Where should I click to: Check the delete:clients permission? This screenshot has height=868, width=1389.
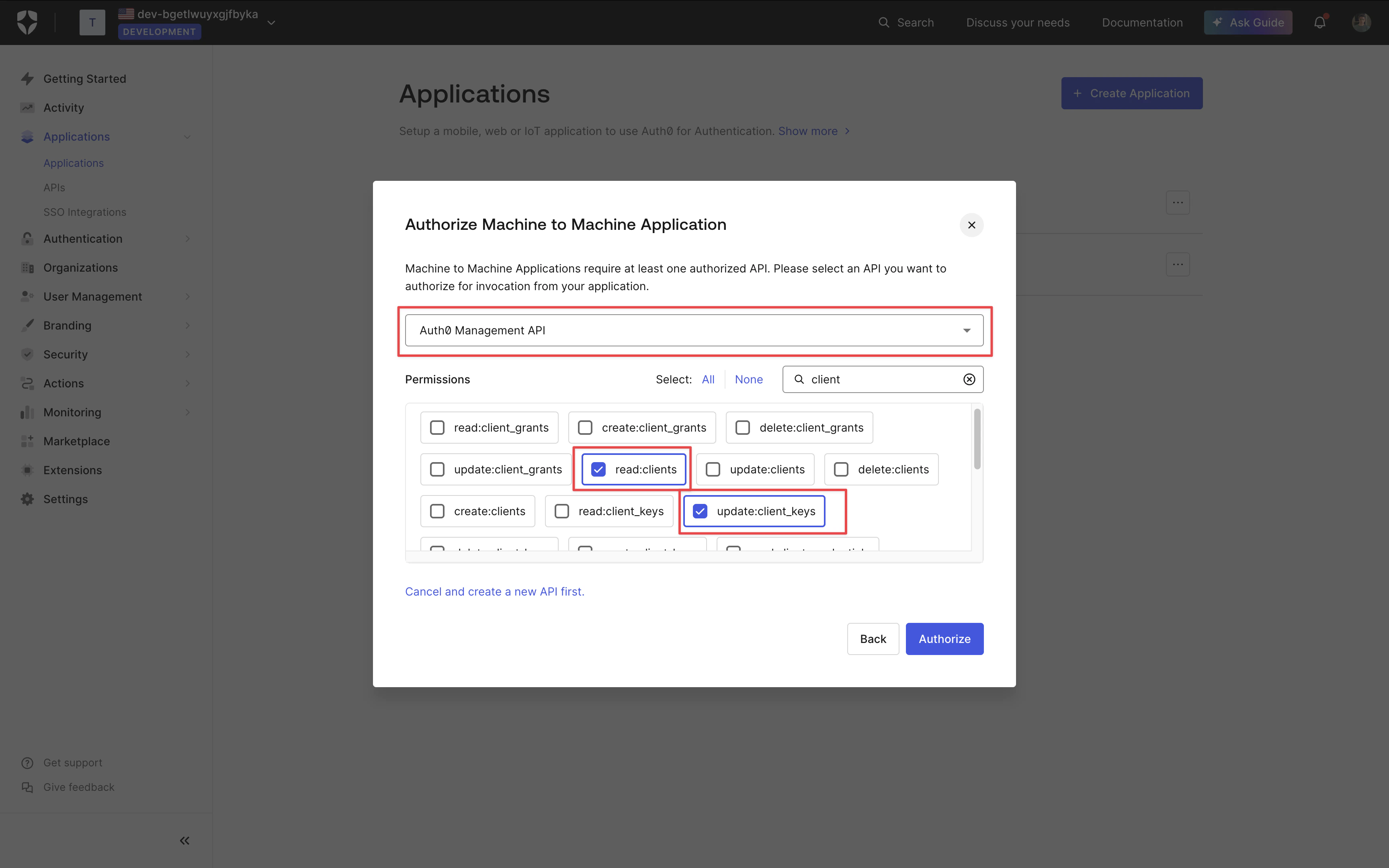(841, 470)
